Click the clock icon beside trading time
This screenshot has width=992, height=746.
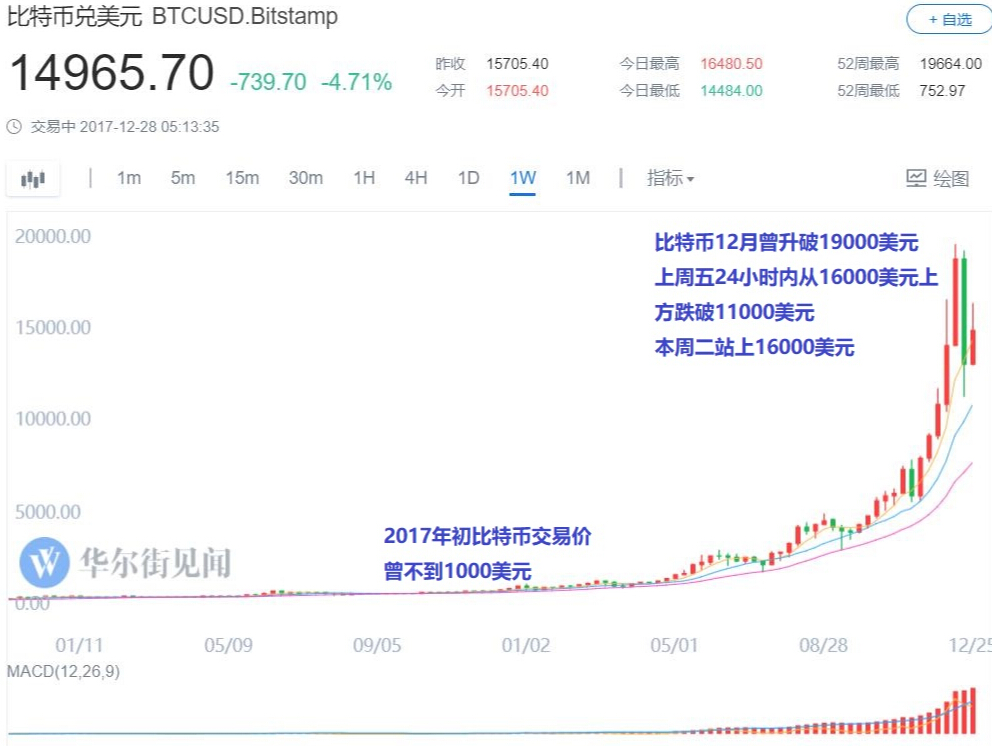(x=14, y=127)
